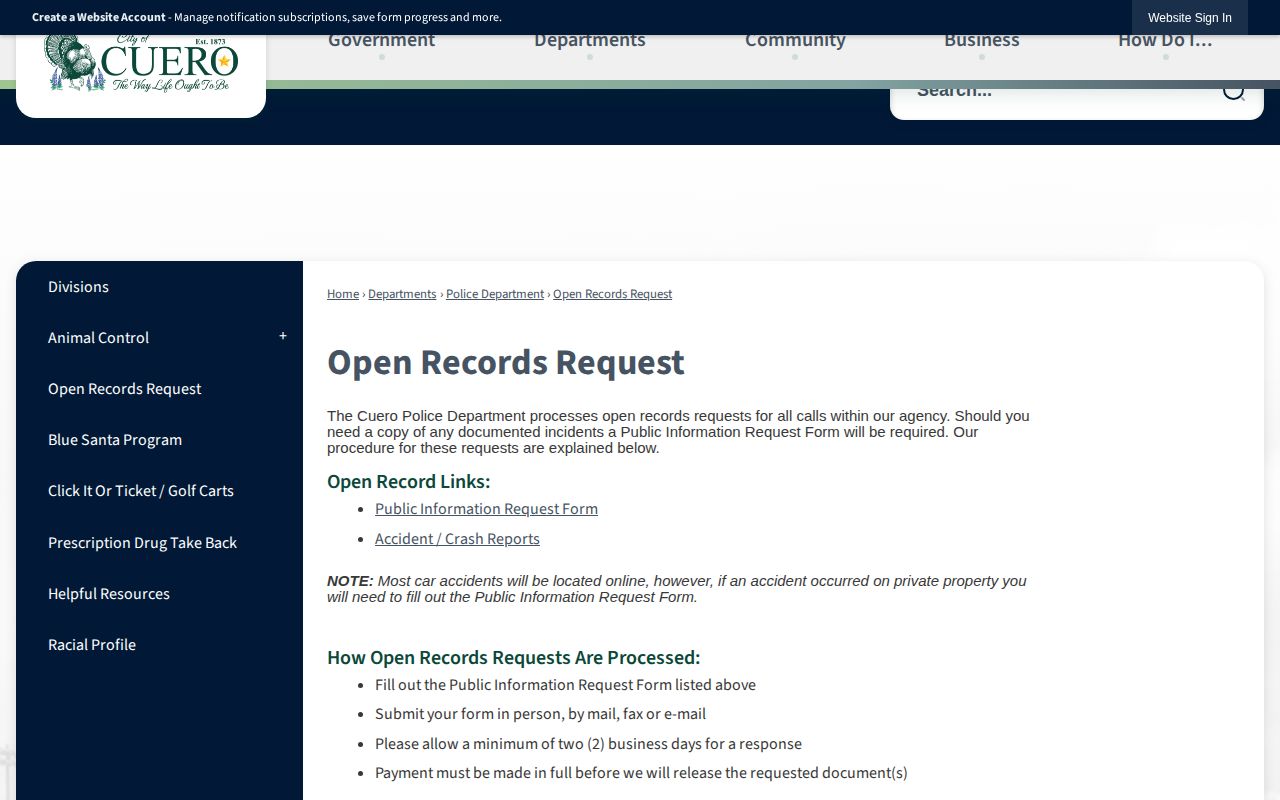This screenshot has height=800, width=1280.
Task: Expand the Animal Control submenu
Action: coord(283,337)
